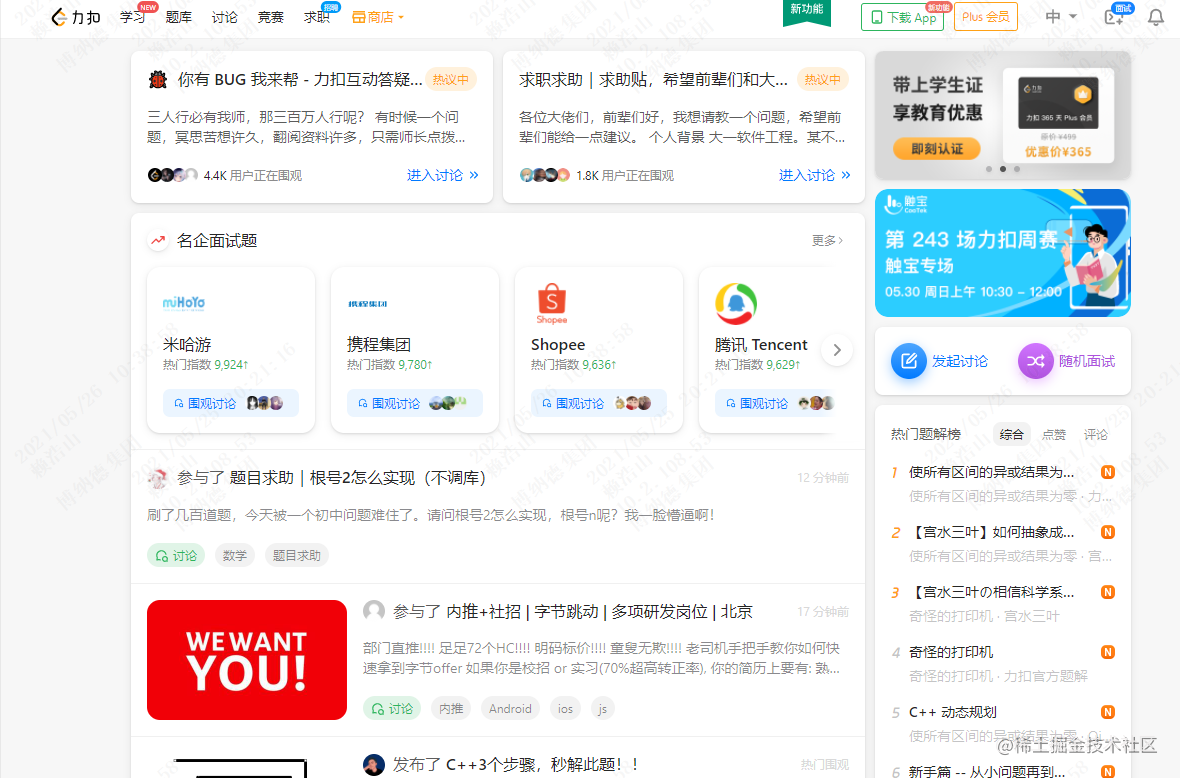This screenshot has width=1180, height=778.
Task: Expand the 商店 dropdown
Action: (378, 16)
